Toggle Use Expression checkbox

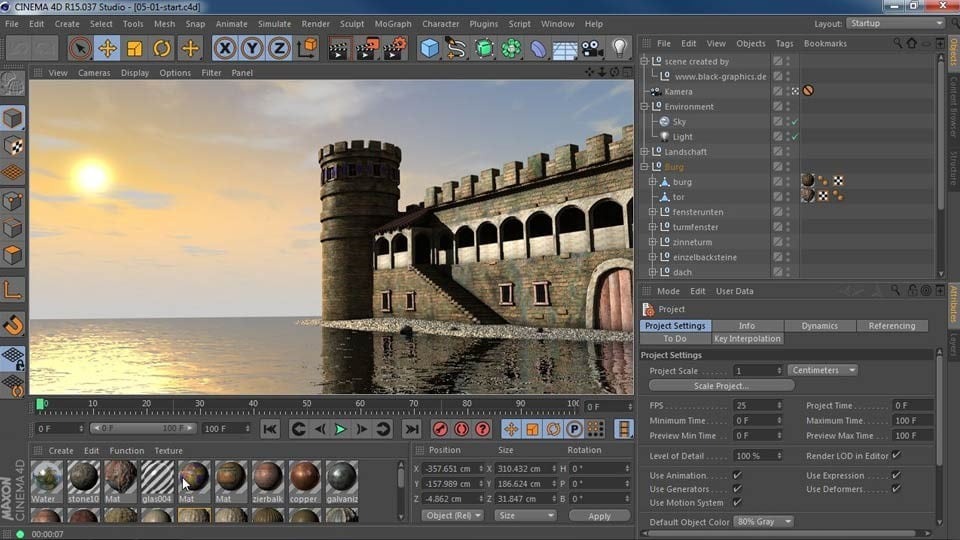point(896,475)
